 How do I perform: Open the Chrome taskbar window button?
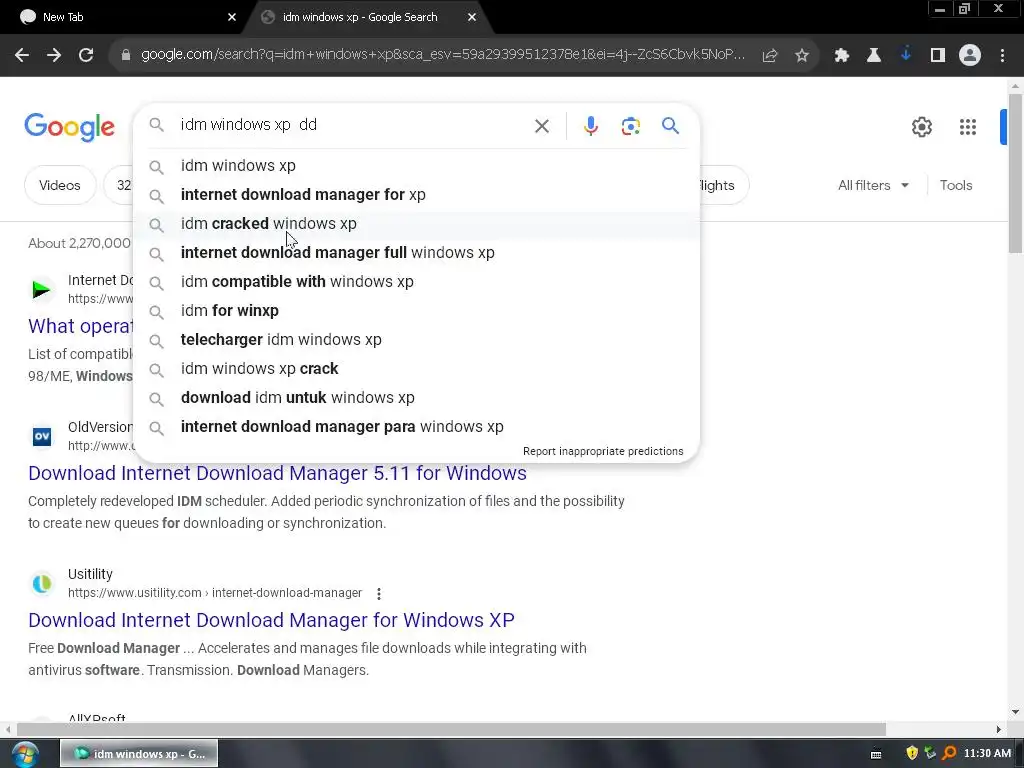139,754
